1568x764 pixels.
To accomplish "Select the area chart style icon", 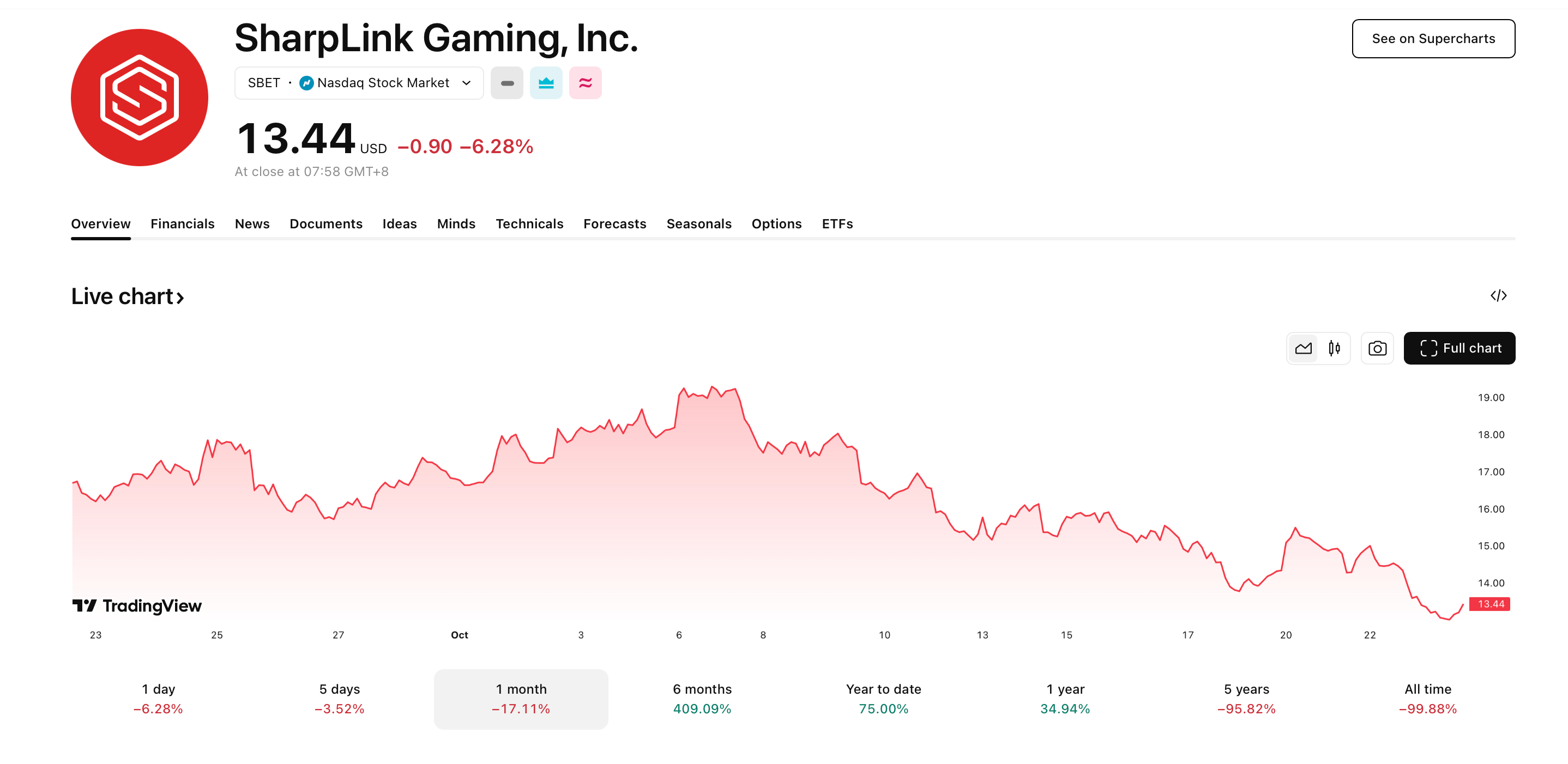I will click(x=1303, y=348).
